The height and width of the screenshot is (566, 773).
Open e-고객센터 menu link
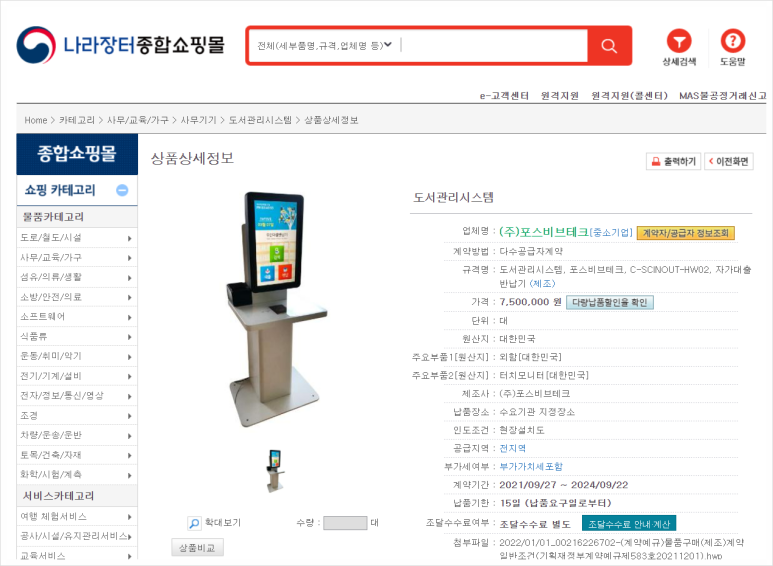pos(504,96)
